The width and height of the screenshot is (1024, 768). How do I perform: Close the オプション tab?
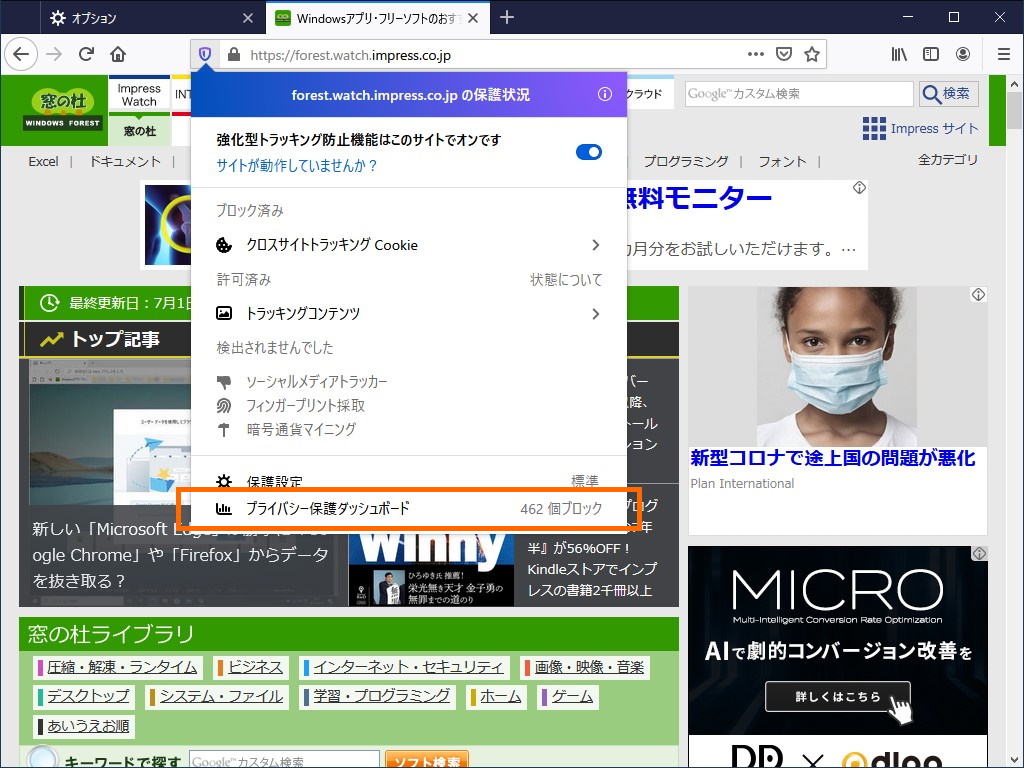[x=248, y=18]
